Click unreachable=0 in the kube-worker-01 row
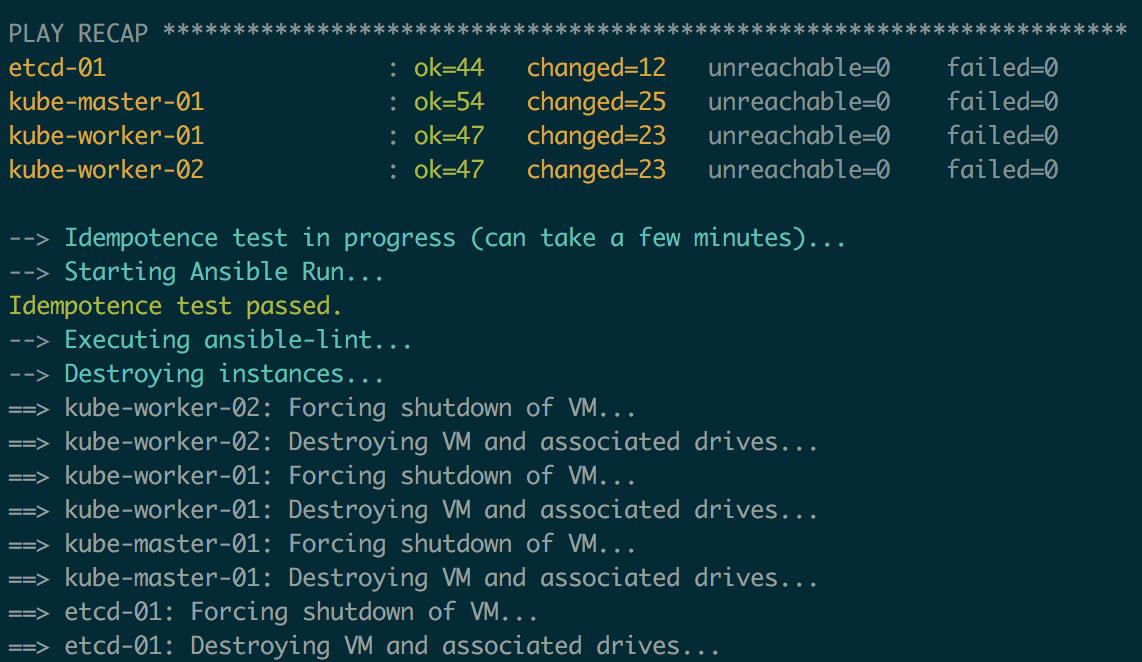This screenshot has height=662, width=1142. tap(798, 136)
